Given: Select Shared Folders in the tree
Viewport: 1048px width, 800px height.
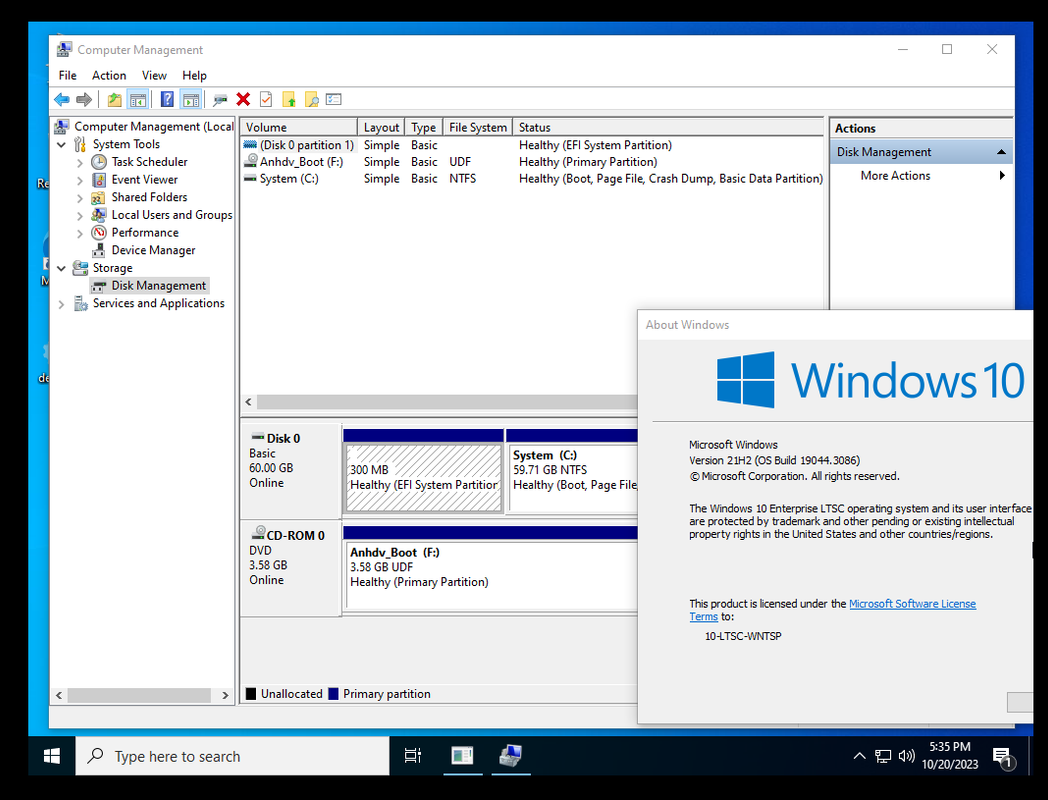Looking at the screenshot, I should (x=149, y=197).
